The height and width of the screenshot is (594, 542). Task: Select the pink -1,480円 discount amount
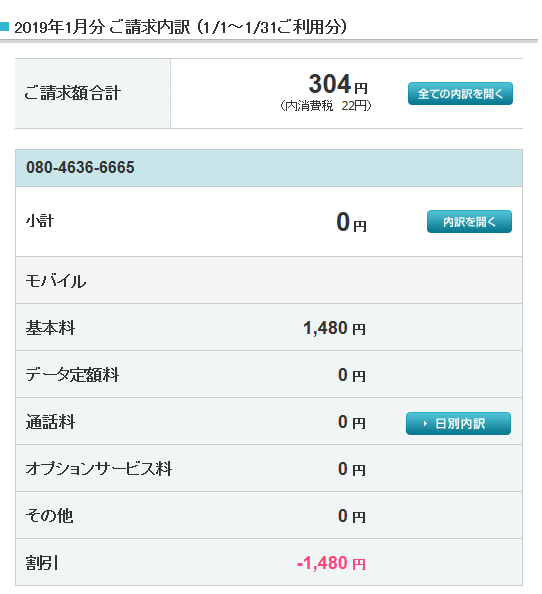click(x=331, y=563)
